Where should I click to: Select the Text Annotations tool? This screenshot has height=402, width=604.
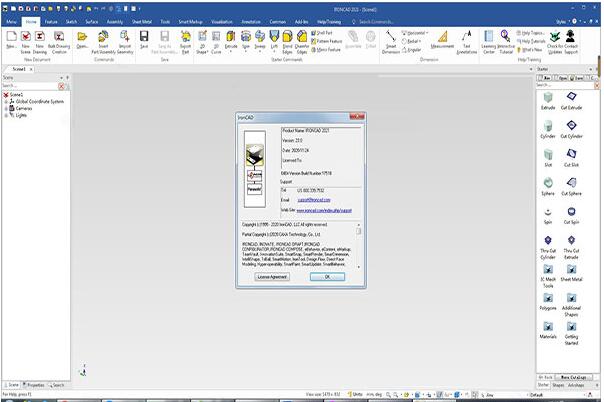point(466,37)
